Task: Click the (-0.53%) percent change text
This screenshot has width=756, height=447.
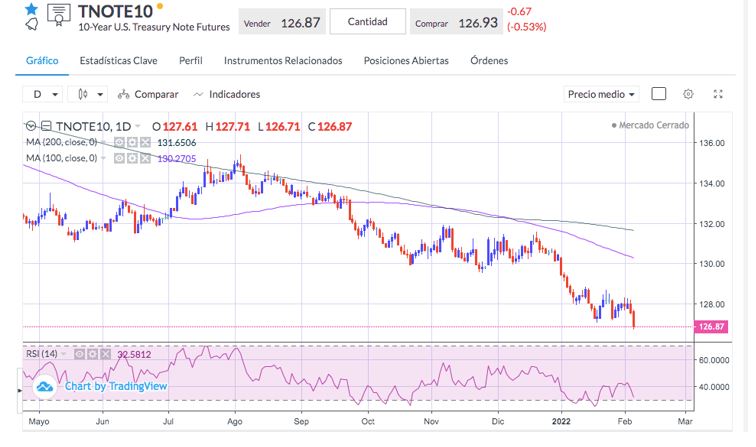Action: pyautogui.click(x=526, y=27)
